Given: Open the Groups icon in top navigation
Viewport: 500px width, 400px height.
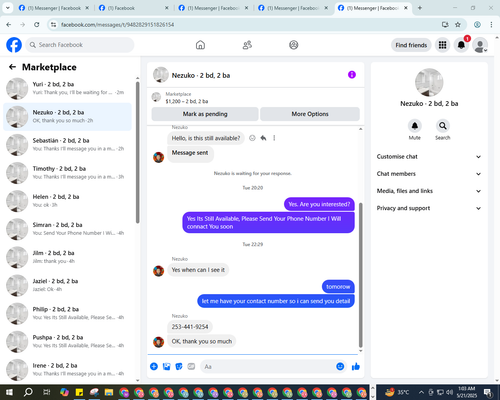Looking at the screenshot, I should point(294,45).
